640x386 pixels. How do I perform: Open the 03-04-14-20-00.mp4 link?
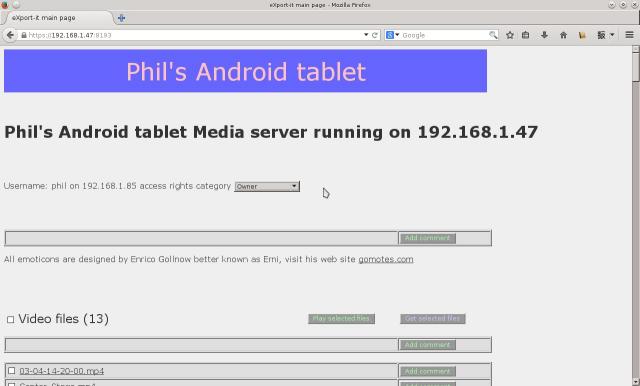click(62, 371)
